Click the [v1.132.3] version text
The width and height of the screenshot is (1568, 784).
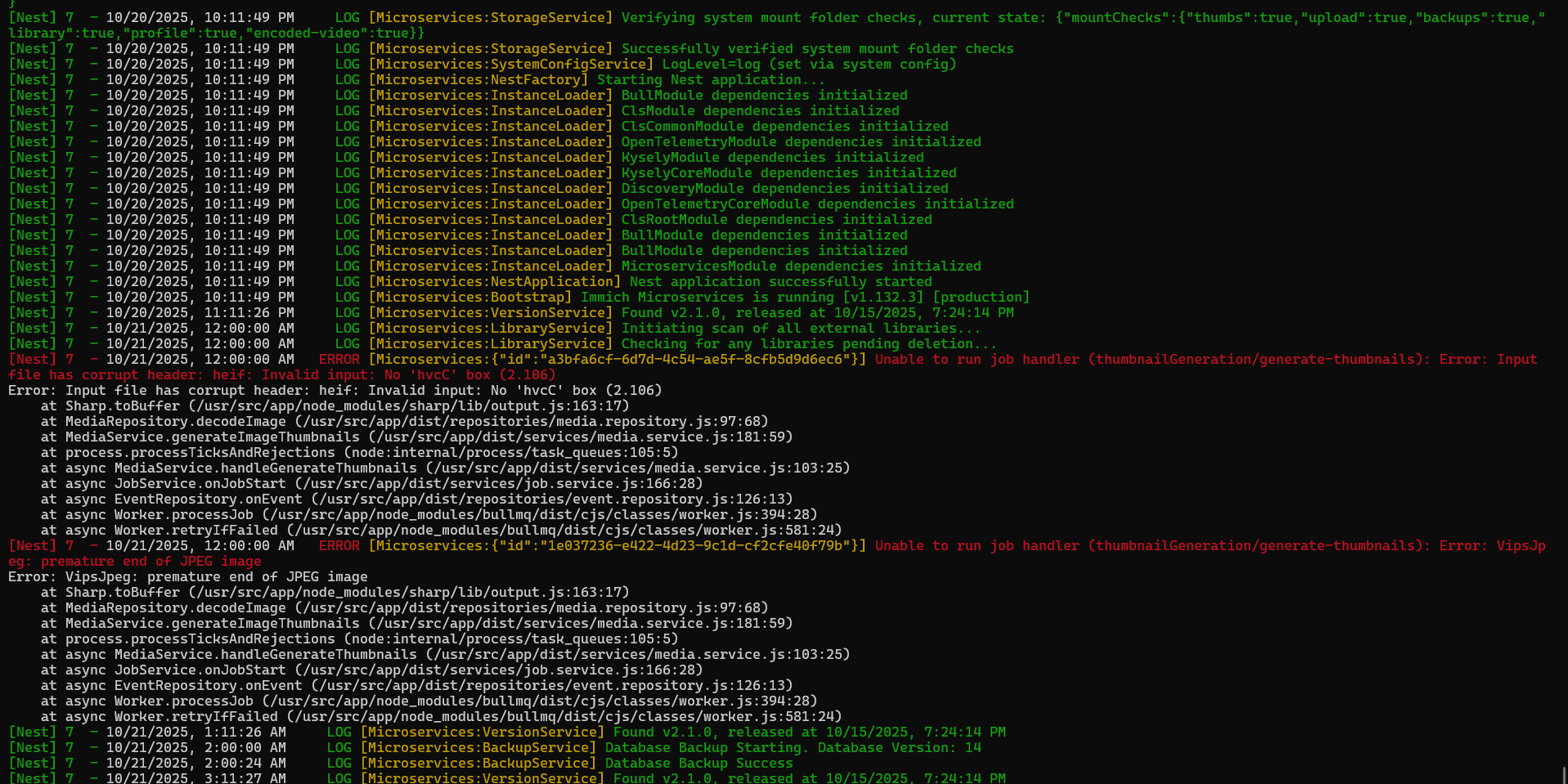[883, 298]
